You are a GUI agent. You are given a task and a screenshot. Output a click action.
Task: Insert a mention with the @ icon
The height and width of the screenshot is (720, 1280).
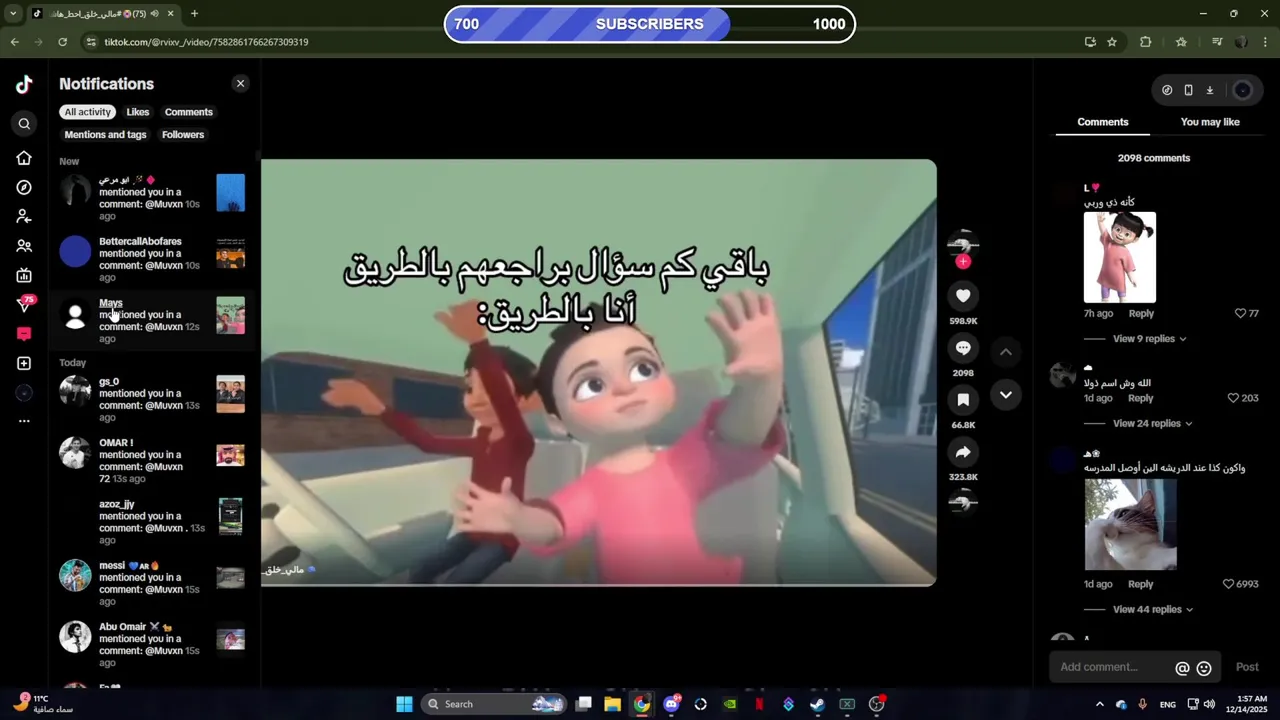tap(1182, 668)
